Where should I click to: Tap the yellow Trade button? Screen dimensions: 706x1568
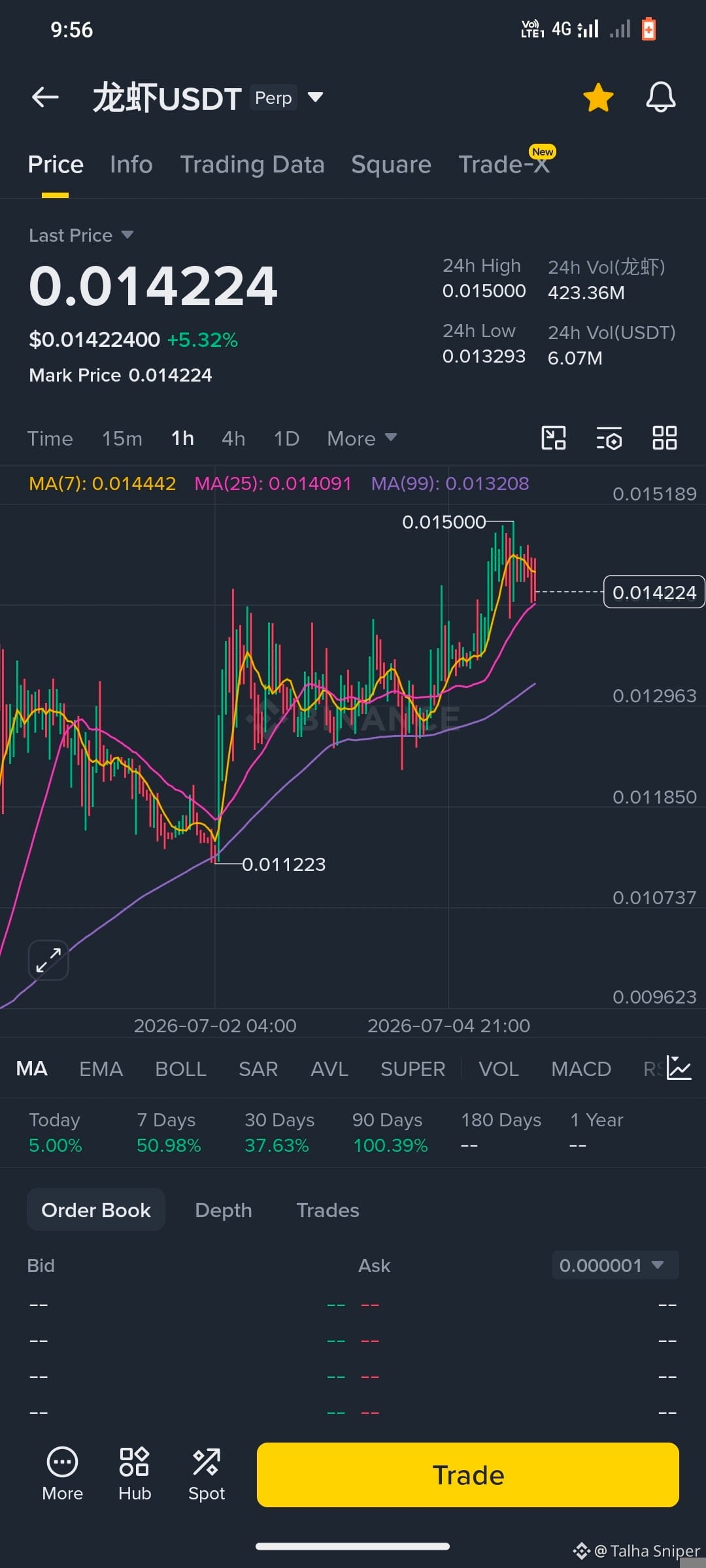point(468,1475)
